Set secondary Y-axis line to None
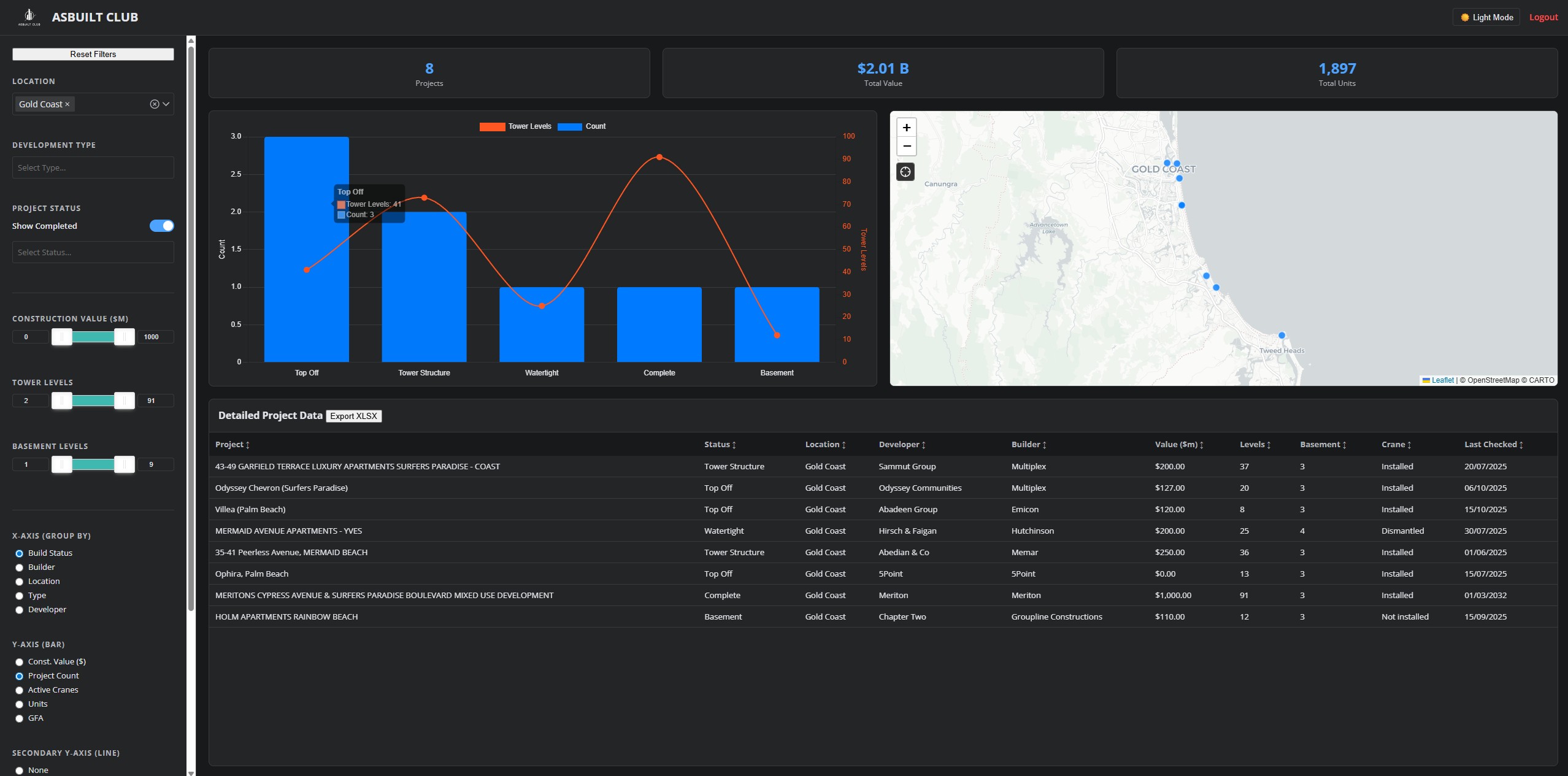This screenshot has width=1568, height=776. point(19,770)
